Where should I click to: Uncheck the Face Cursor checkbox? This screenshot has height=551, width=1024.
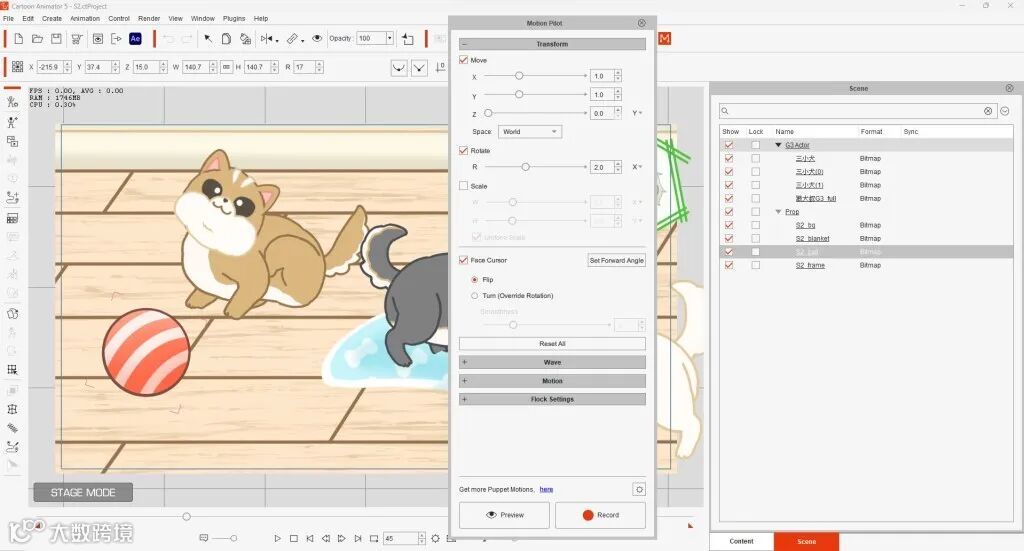point(463,260)
